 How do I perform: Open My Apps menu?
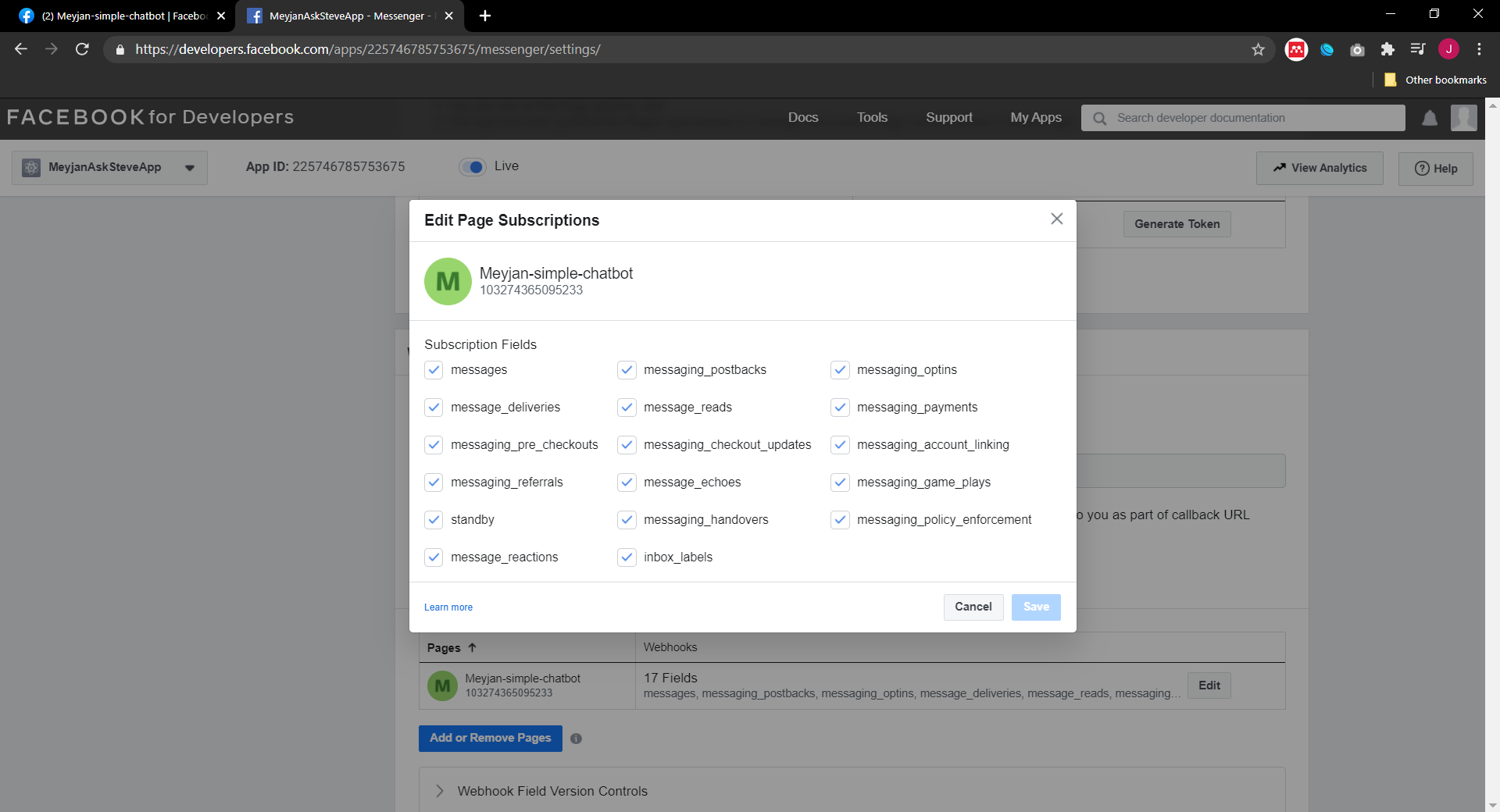1036,117
